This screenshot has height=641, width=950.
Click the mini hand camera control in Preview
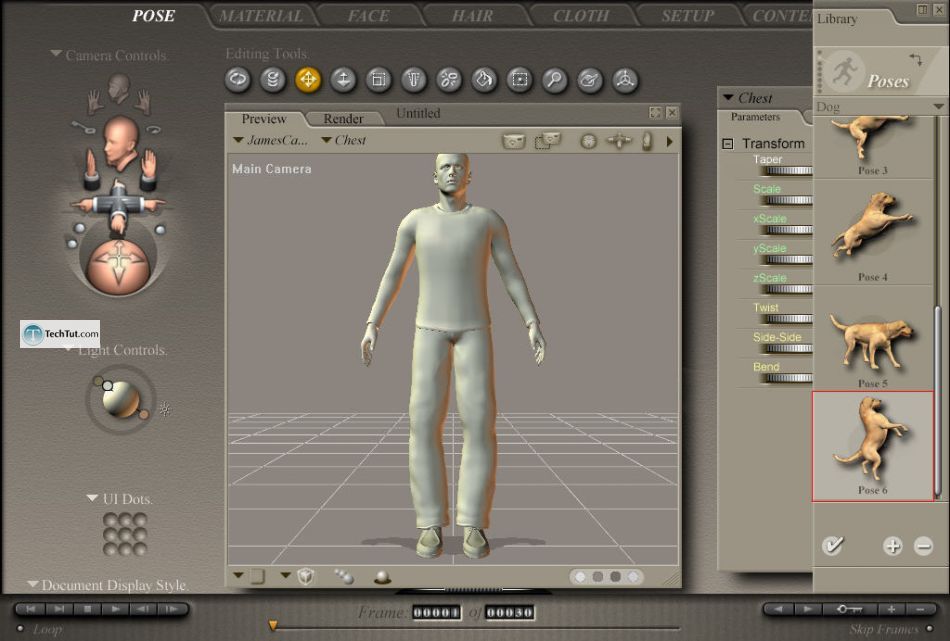(647, 142)
